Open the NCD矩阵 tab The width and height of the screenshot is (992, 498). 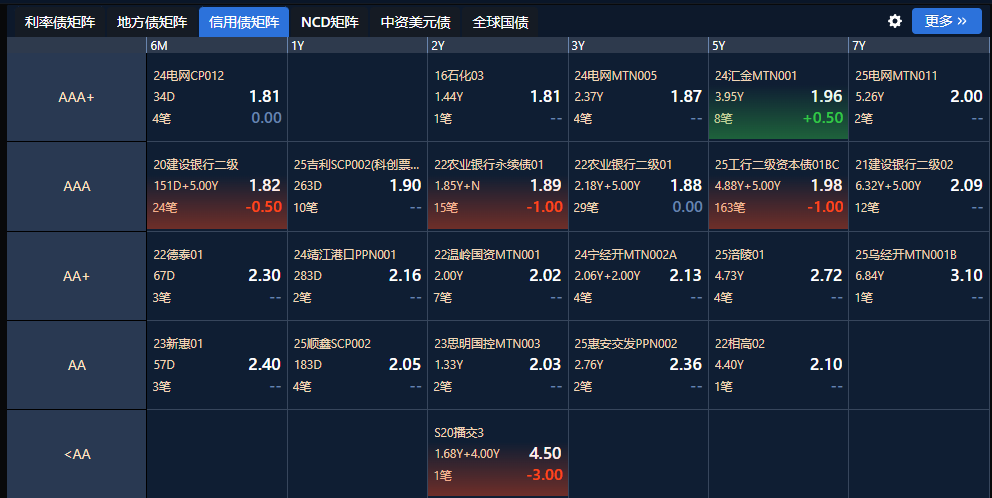click(329, 22)
